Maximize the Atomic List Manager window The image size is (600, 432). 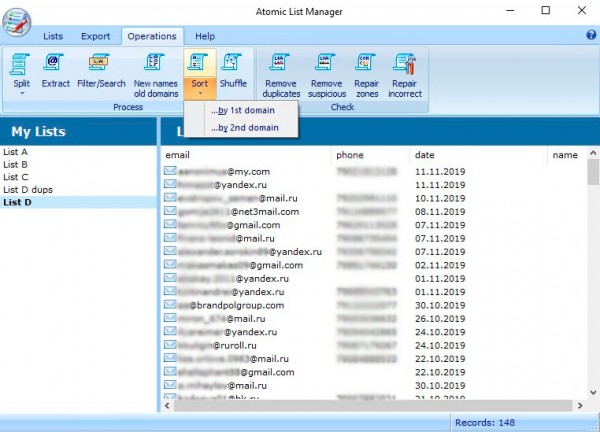point(546,11)
